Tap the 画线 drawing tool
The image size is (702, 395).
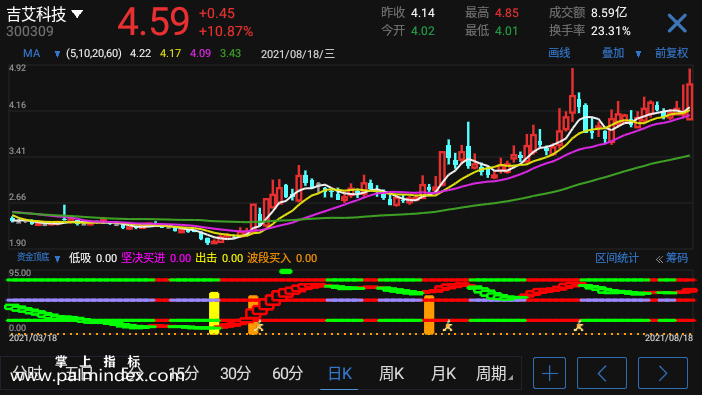tap(559, 53)
